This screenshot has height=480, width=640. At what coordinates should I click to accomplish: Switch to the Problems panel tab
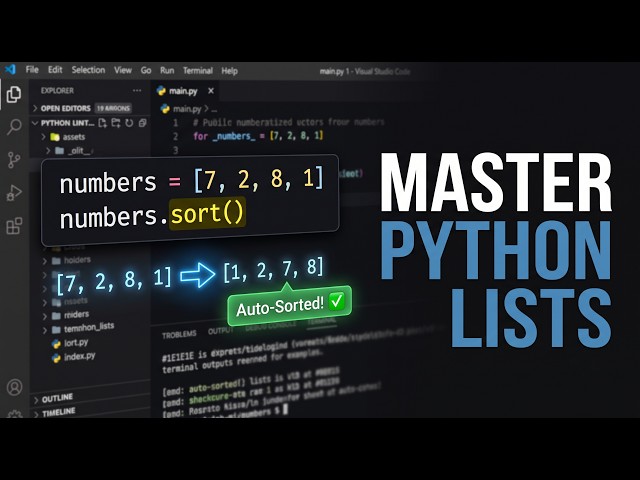point(179,335)
